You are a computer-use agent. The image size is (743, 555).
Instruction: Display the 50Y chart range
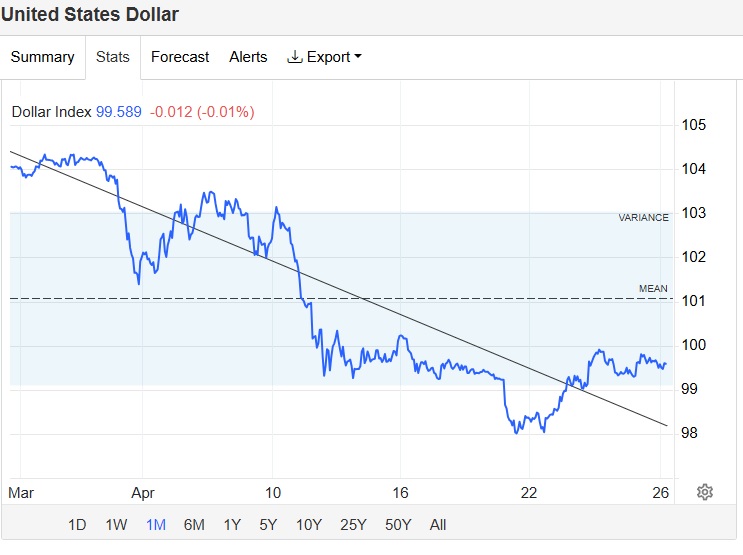398,524
